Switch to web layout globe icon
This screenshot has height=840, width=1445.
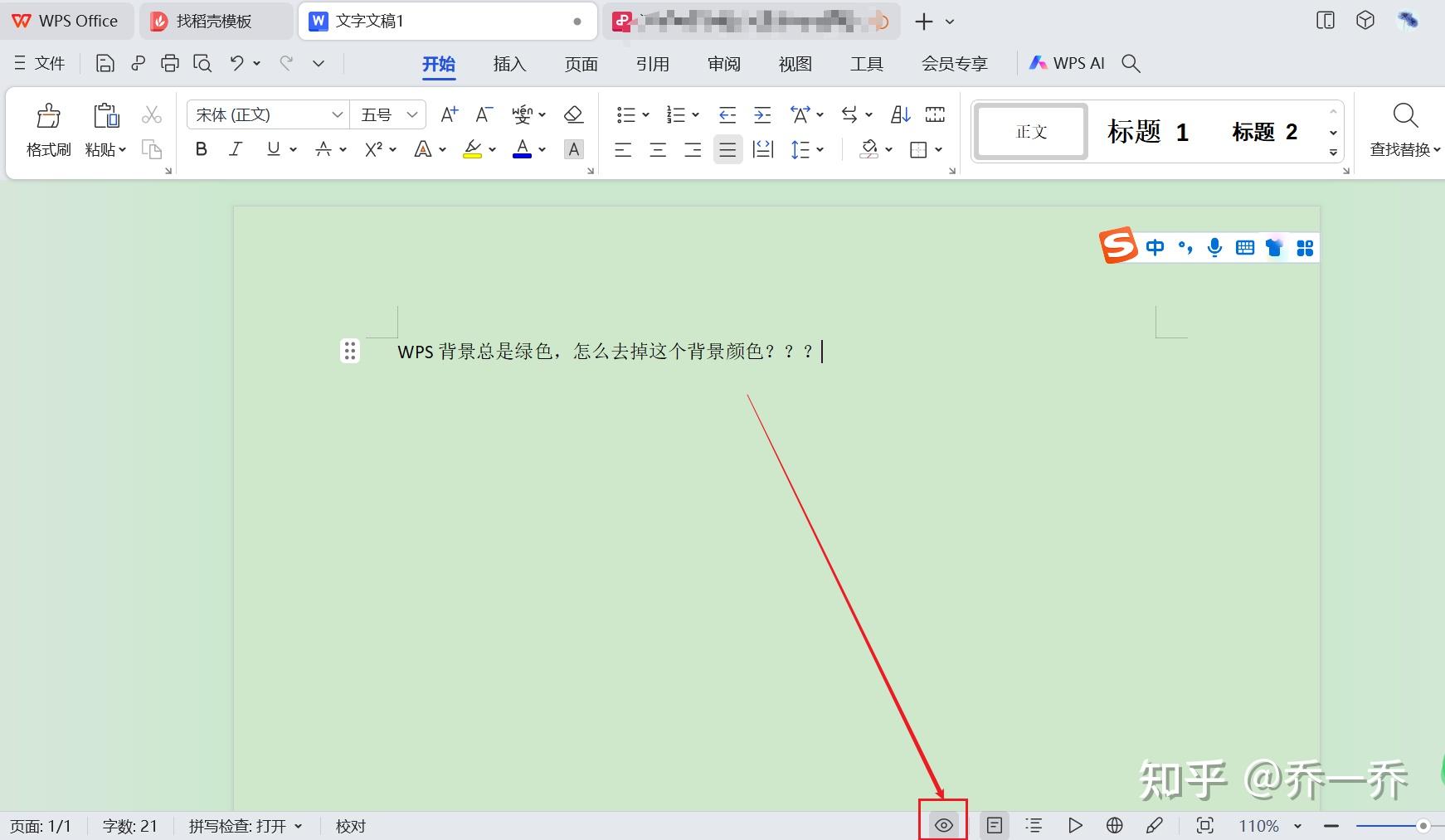[1115, 825]
